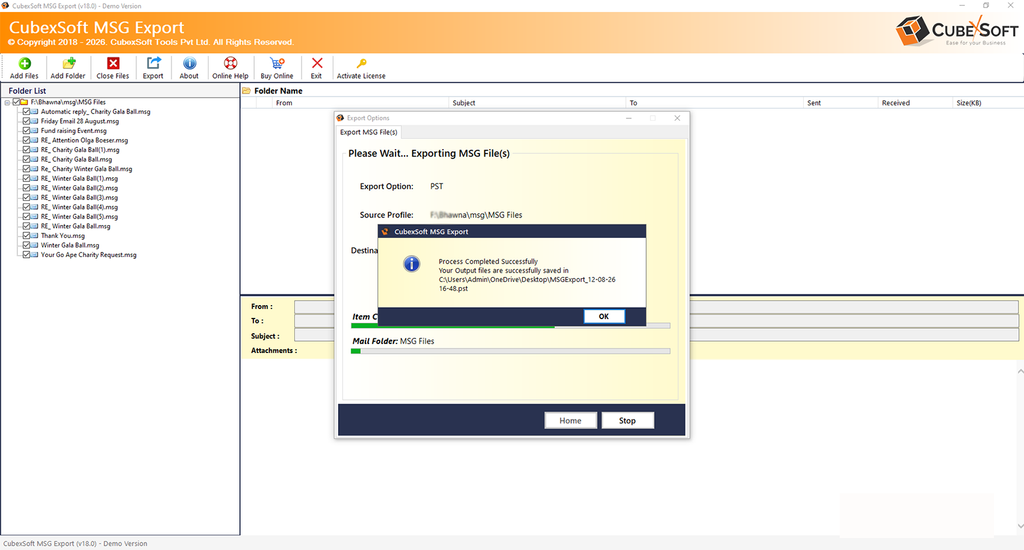Uncheck Thank You.msg checkbox
The width and height of the screenshot is (1024, 550).
pos(26,236)
